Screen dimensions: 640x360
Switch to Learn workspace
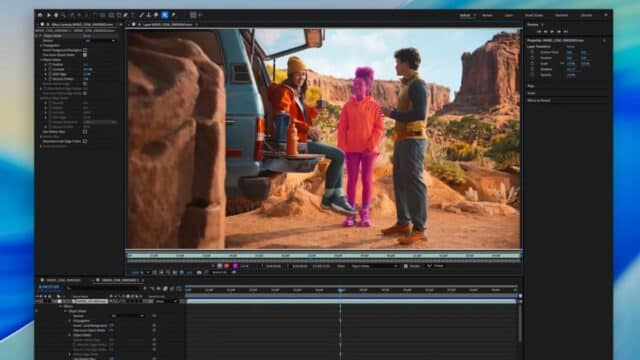coord(508,15)
